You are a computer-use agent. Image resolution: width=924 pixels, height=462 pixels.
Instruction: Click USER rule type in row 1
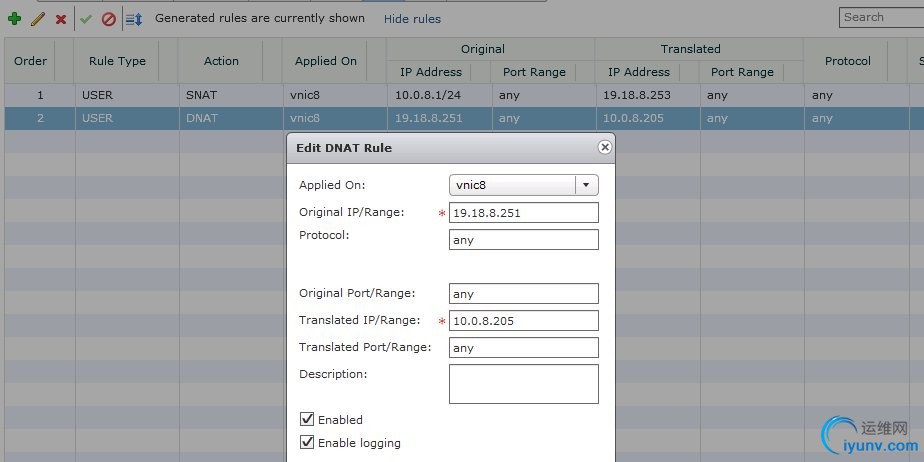coord(127,95)
